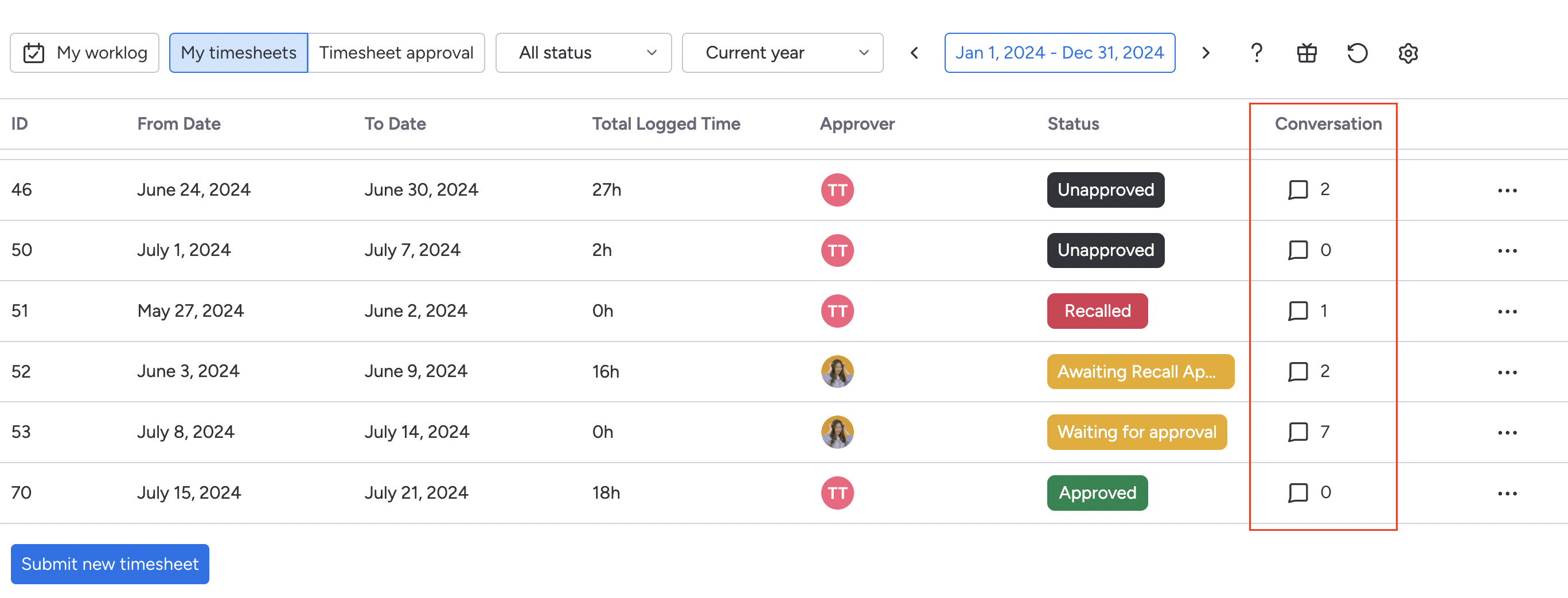Click the Waiting for approval badge
1568x598 pixels.
tap(1137, 432)
